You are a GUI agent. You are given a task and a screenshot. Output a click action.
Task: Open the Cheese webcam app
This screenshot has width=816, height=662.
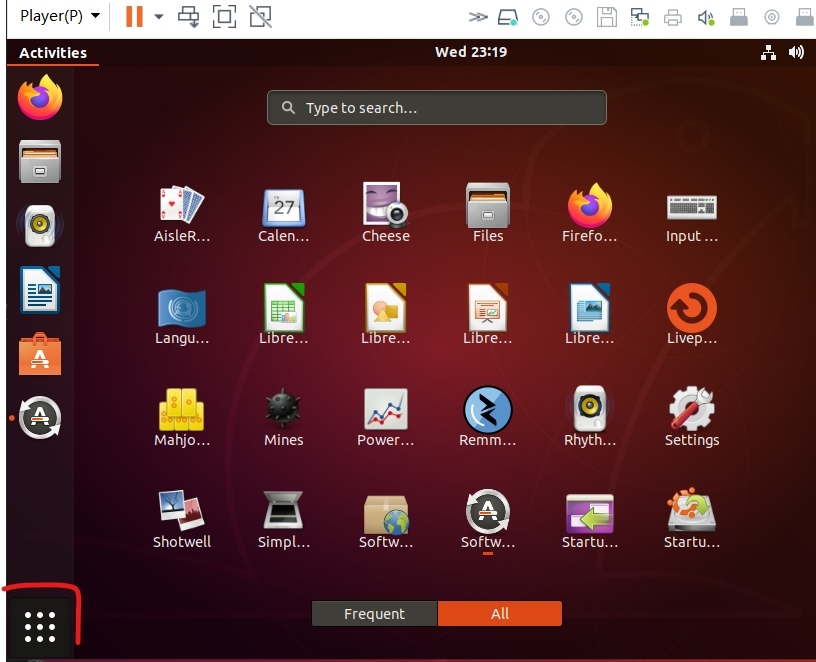point(385,206)
